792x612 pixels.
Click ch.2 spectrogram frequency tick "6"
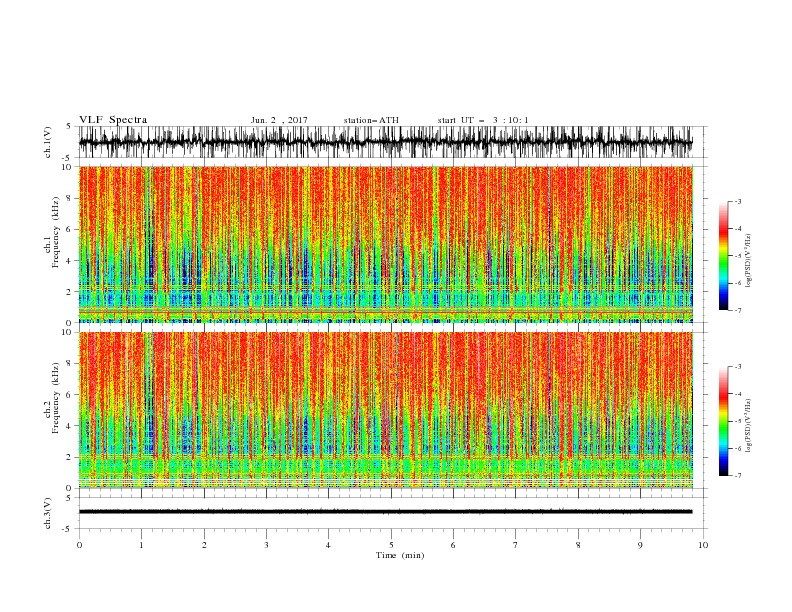pos(70,395)
